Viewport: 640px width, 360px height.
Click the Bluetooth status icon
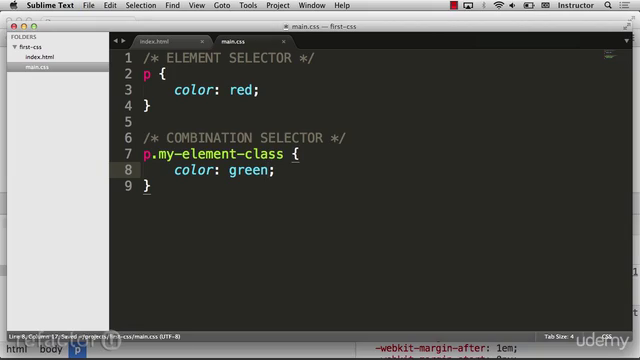(x=484, y=5)
